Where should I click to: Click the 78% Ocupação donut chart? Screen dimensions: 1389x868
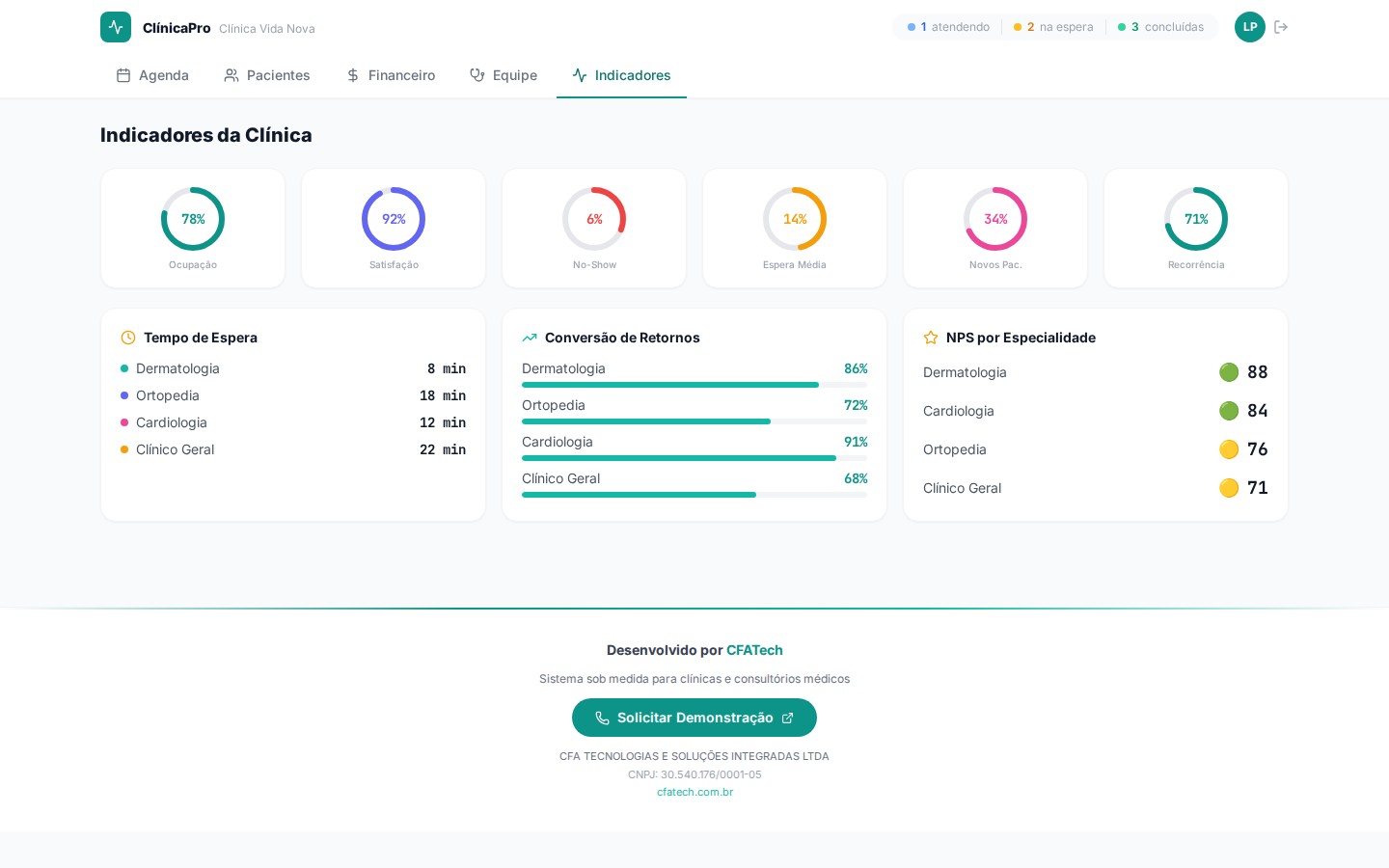(x=193, y=219)
